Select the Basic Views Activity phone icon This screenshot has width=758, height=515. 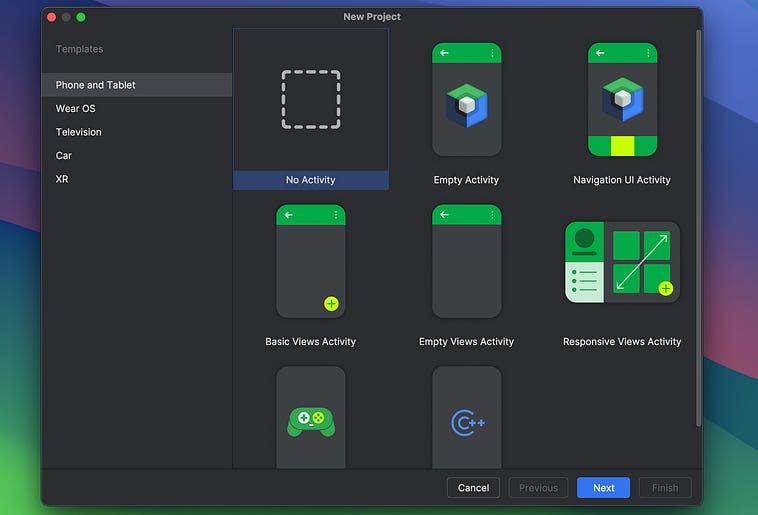click(311, 261)
